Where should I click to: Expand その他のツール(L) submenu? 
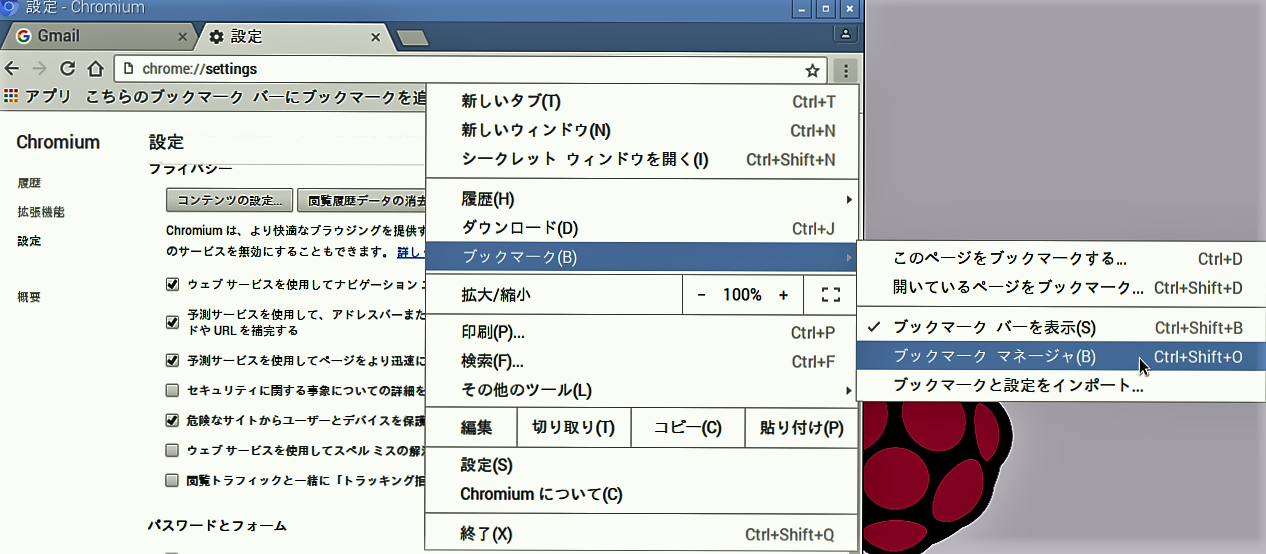point(642,390)
